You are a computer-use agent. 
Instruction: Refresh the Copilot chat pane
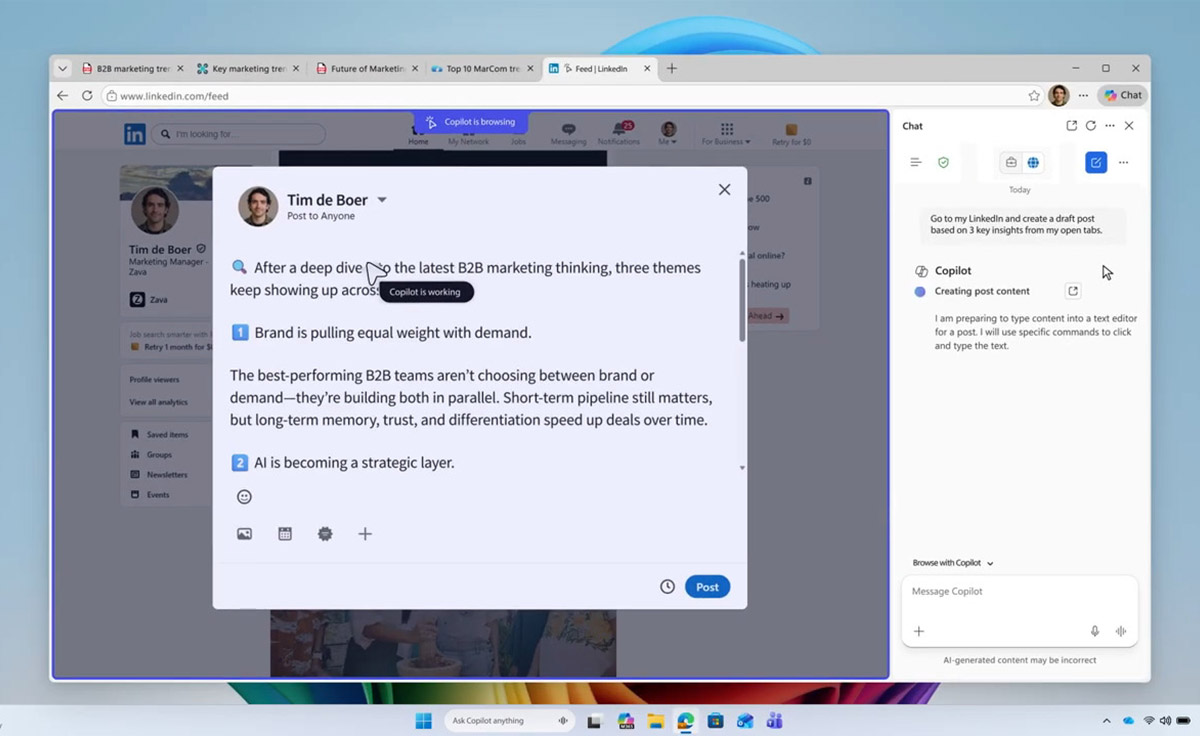(1091, 126)
